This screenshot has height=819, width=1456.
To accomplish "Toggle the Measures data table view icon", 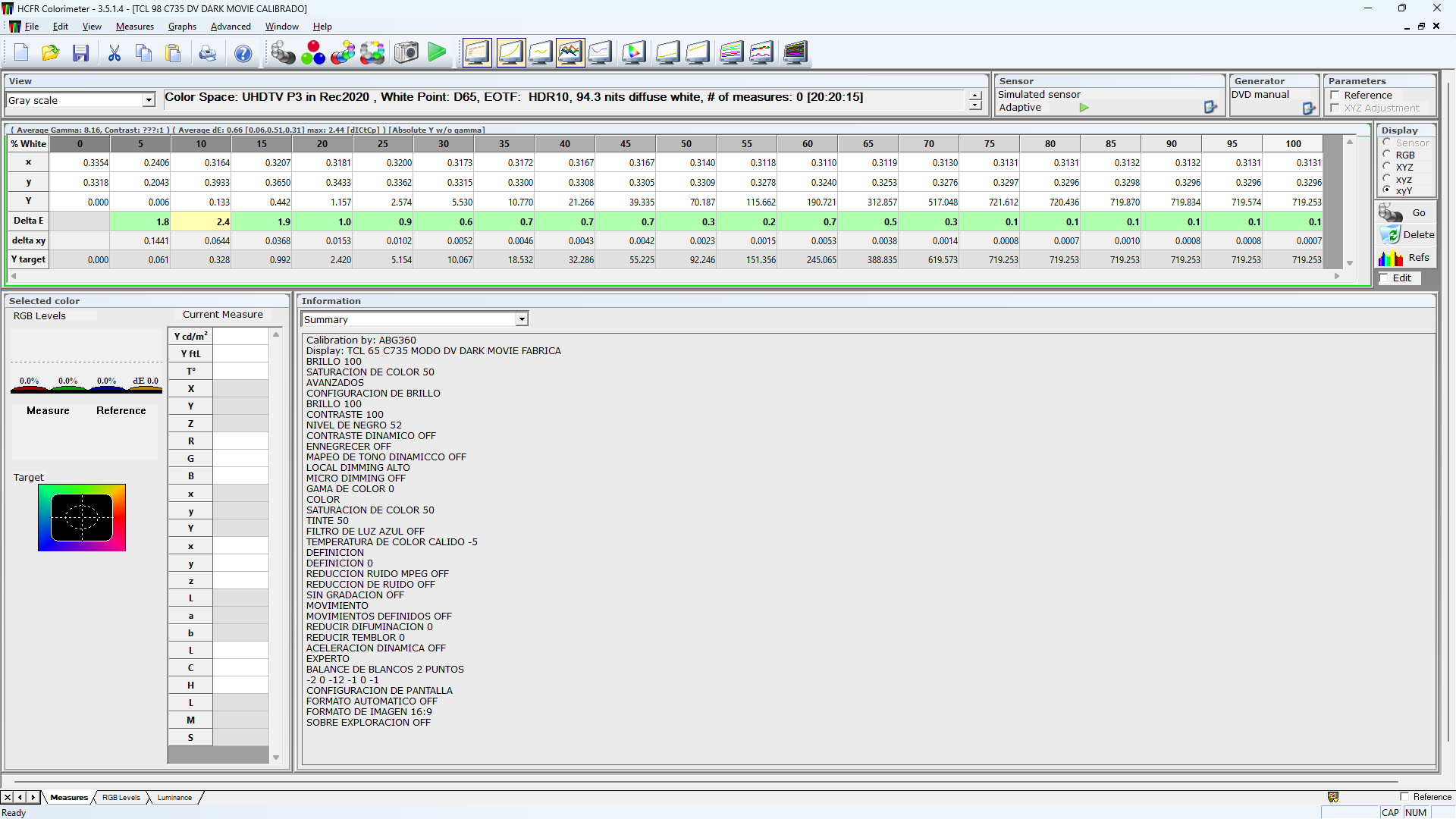I will 478,53.
